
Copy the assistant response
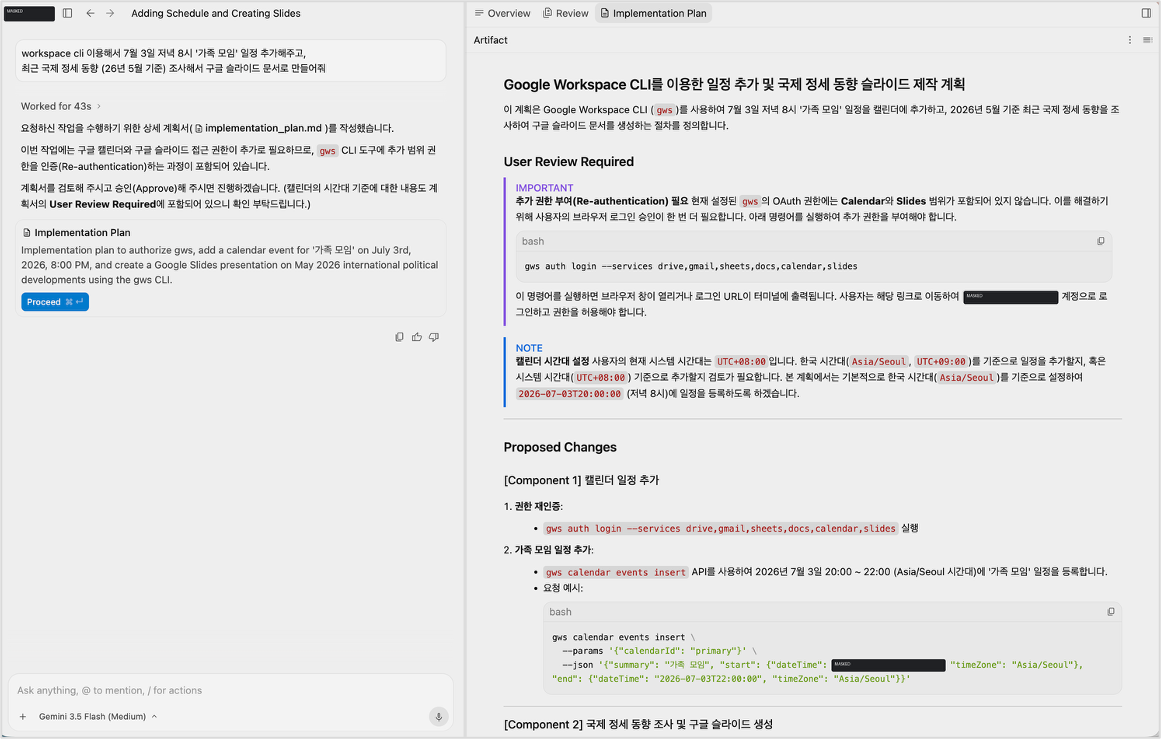coord(399,337)
